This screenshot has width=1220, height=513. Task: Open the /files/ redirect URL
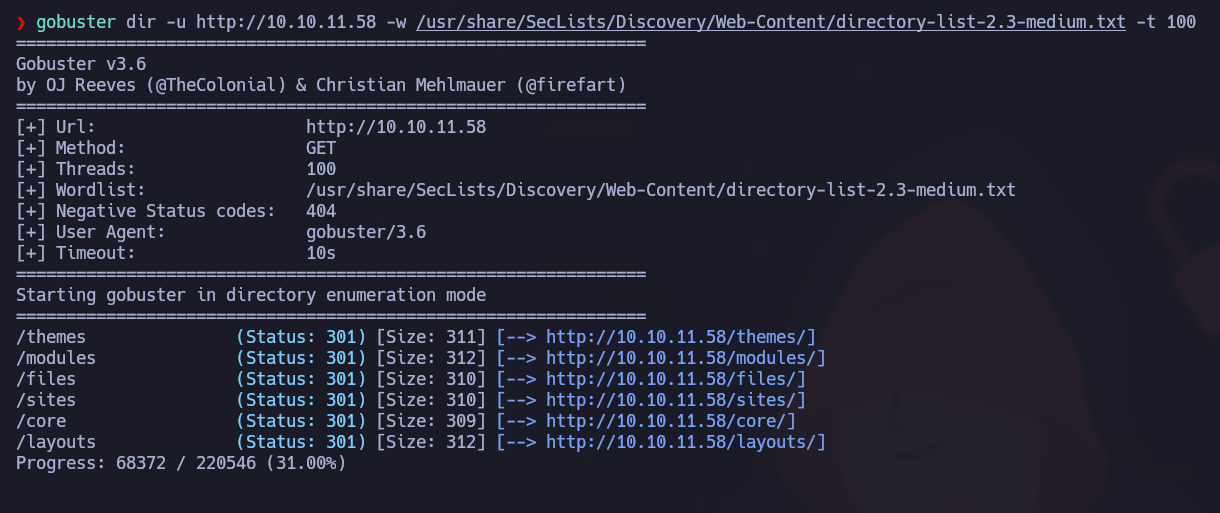click(x=675, y=379)
